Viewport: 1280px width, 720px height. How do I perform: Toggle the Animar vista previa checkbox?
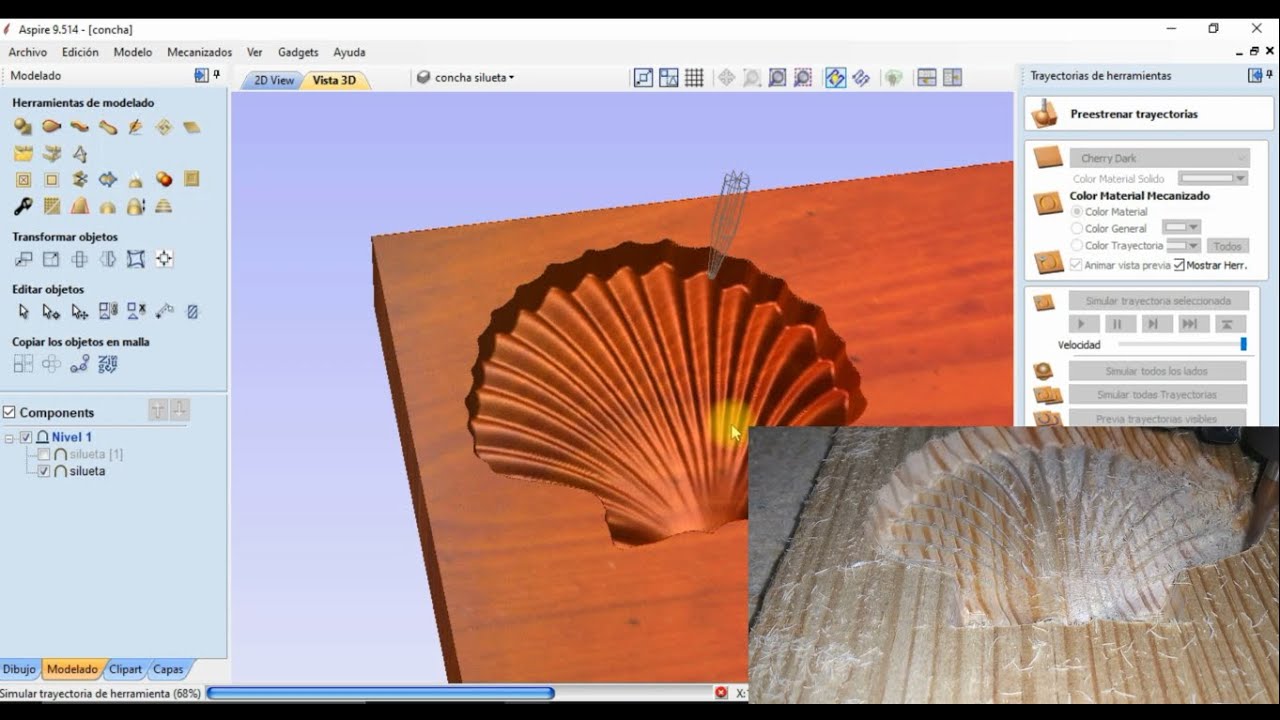point(1076,265)
